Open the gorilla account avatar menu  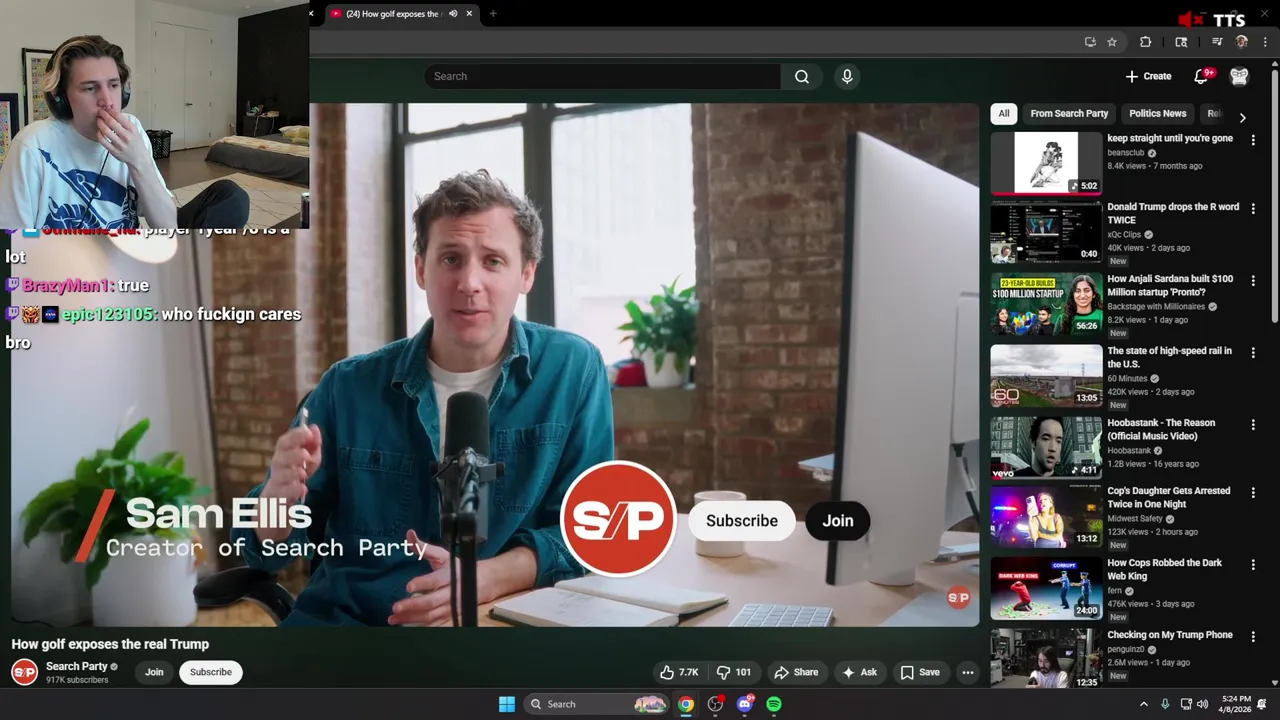click(x=1239, y=76)
